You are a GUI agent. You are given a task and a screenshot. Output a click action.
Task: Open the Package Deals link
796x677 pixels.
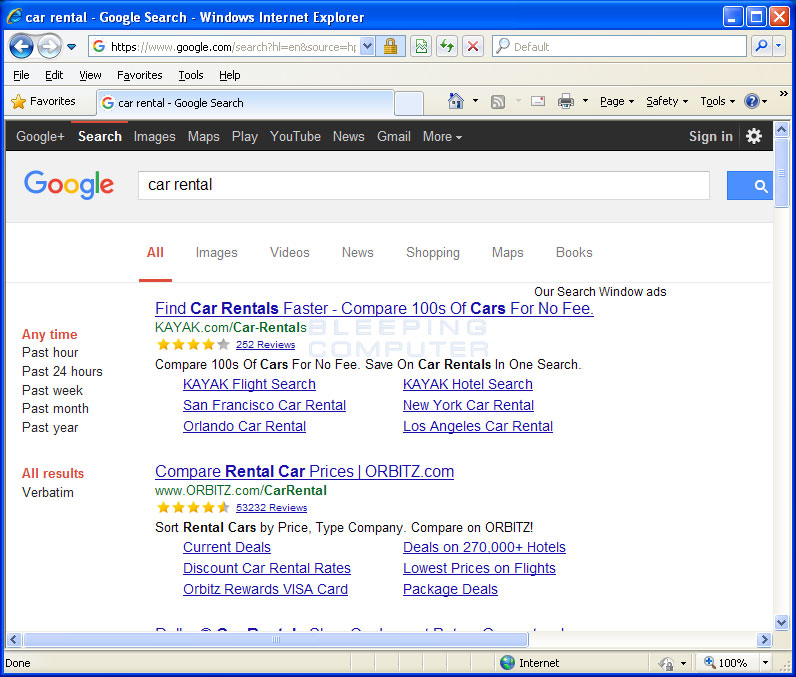(450, 589)
